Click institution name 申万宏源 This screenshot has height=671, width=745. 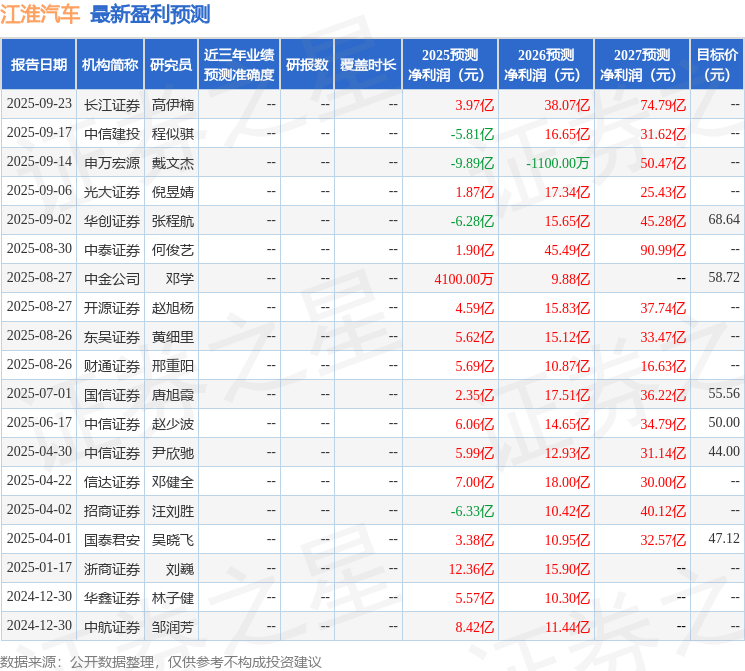pyautogui.click(x=112, y=163)
